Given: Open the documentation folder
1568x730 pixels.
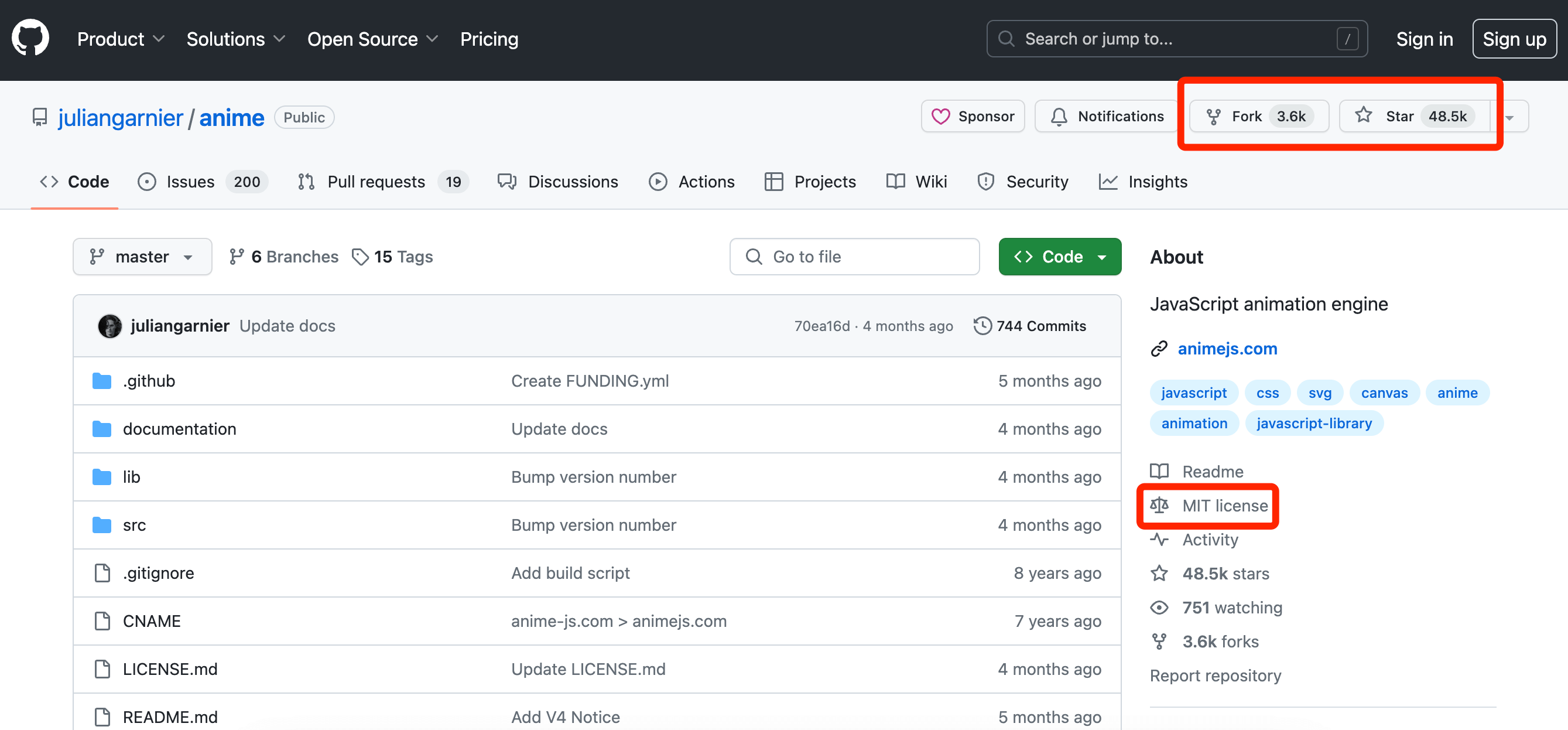Looking at the screenshot, I should coord(180,429).
